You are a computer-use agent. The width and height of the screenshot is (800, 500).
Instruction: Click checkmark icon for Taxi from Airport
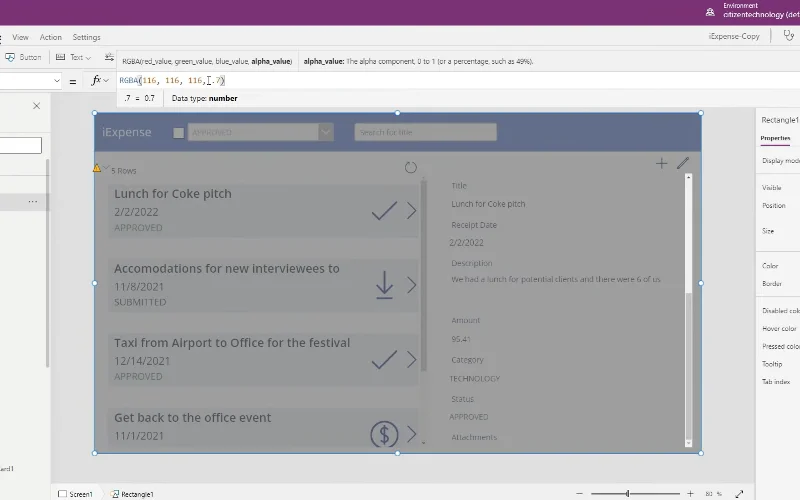384,360
